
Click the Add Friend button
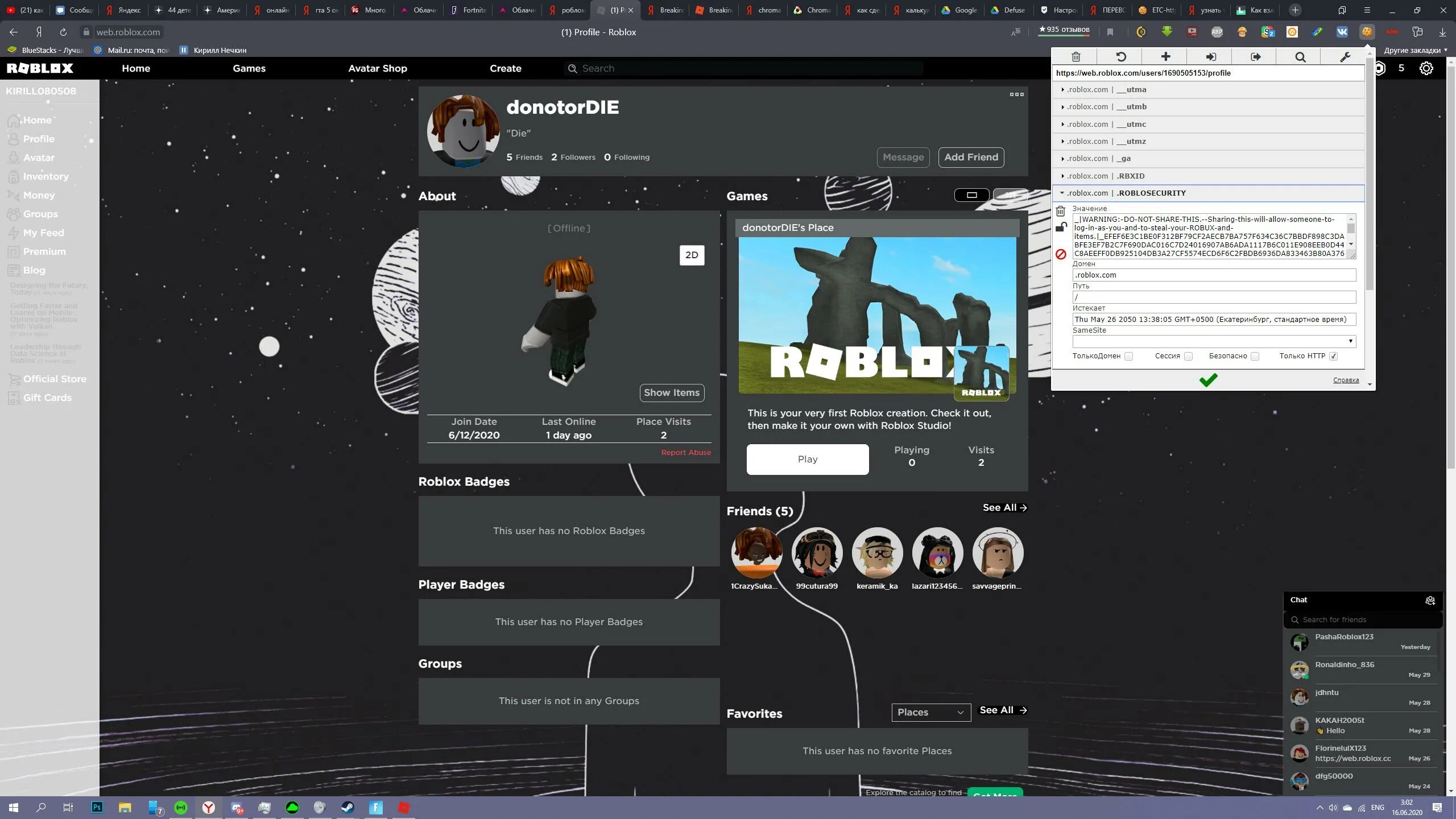(970, 157)
